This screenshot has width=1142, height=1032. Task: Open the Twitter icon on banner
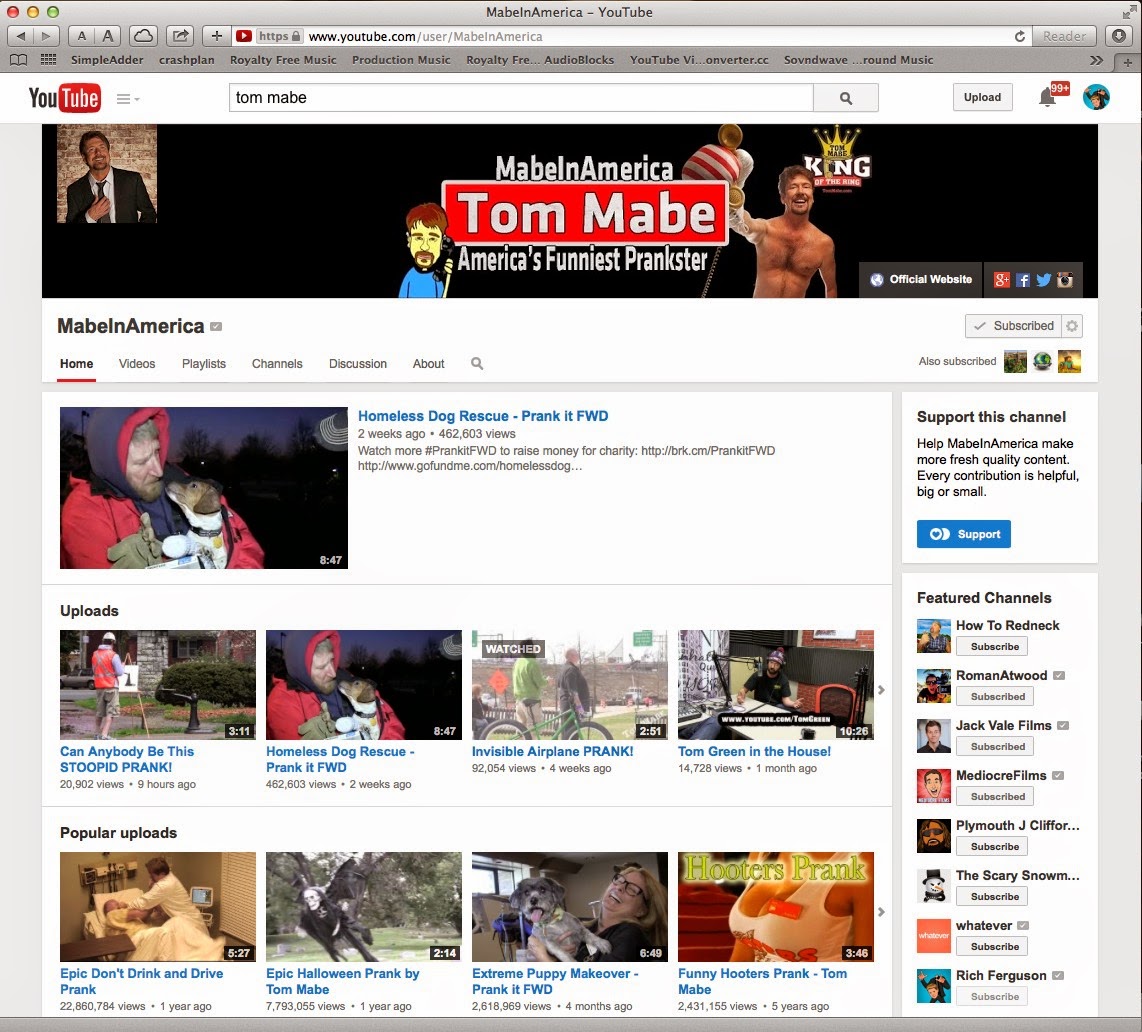(1044, 280)
